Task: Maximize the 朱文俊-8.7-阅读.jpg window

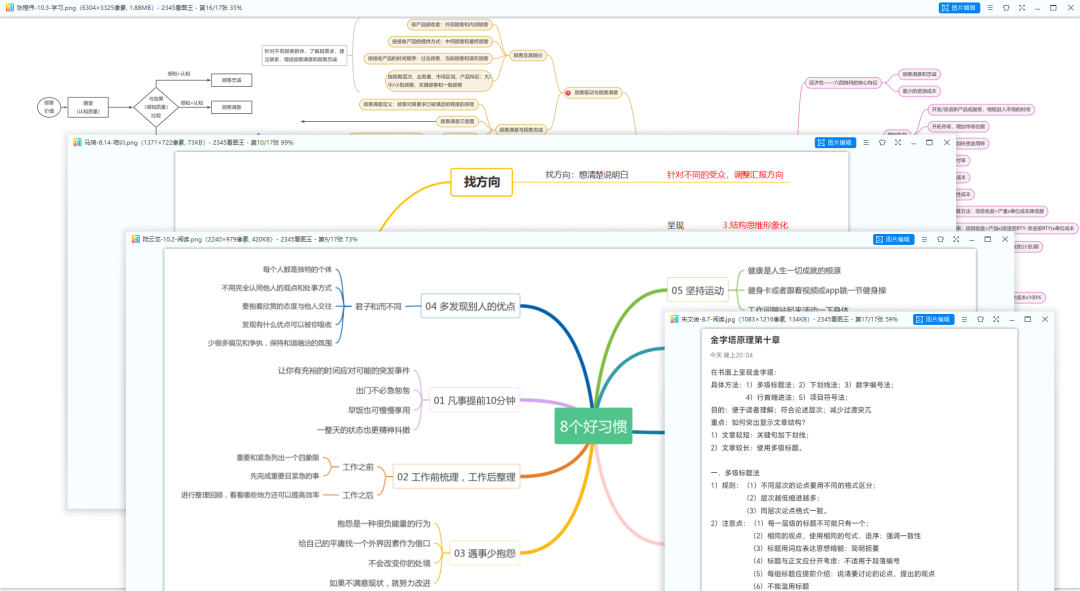Action: pyautogui.click(x=1028, y=319)
